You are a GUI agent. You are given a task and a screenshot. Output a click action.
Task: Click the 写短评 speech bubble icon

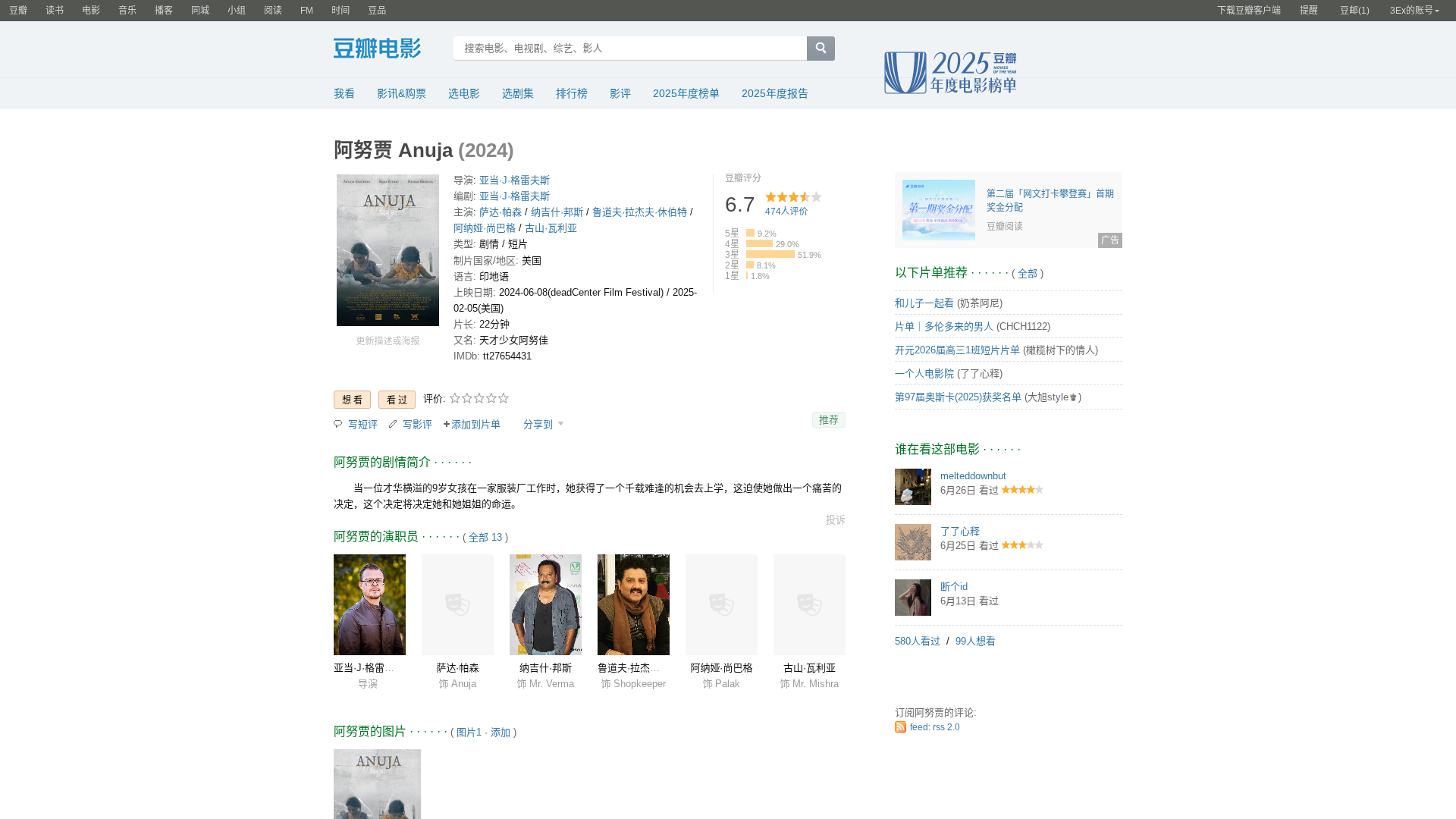pyautogui.click(x=338, y=424)
